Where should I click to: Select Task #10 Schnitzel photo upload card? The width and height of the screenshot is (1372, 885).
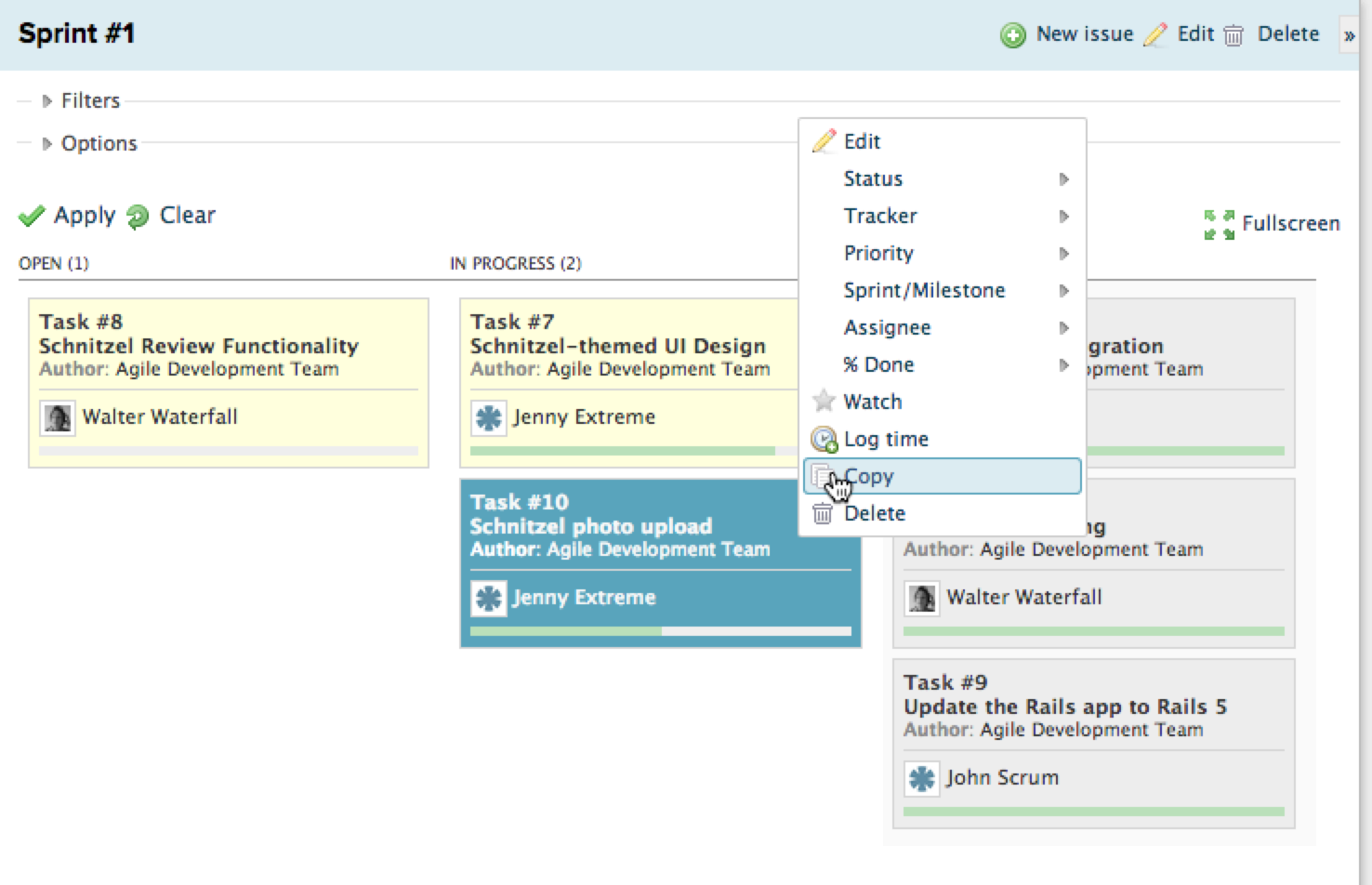(661, 563)
